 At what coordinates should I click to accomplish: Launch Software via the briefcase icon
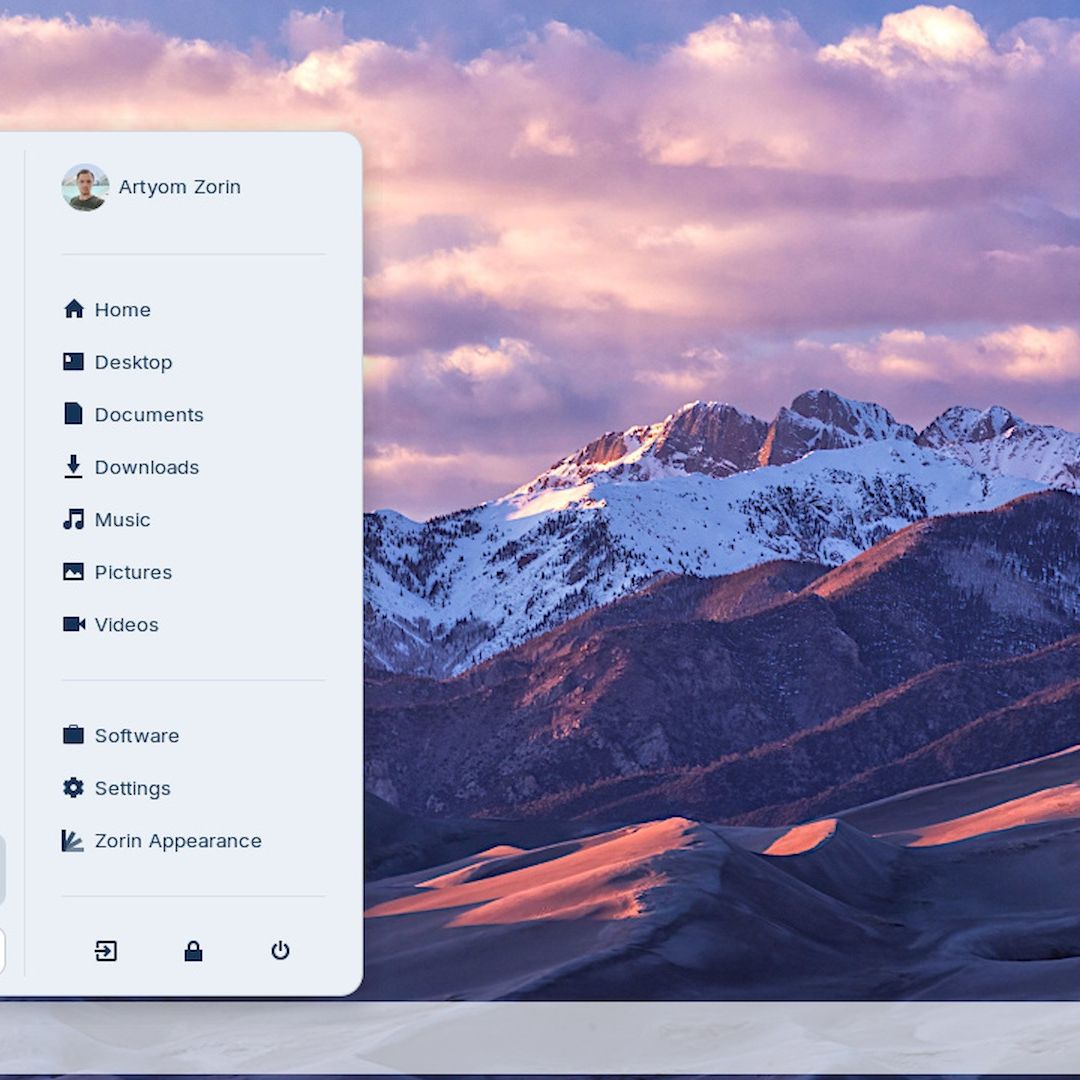pos(72,734)
